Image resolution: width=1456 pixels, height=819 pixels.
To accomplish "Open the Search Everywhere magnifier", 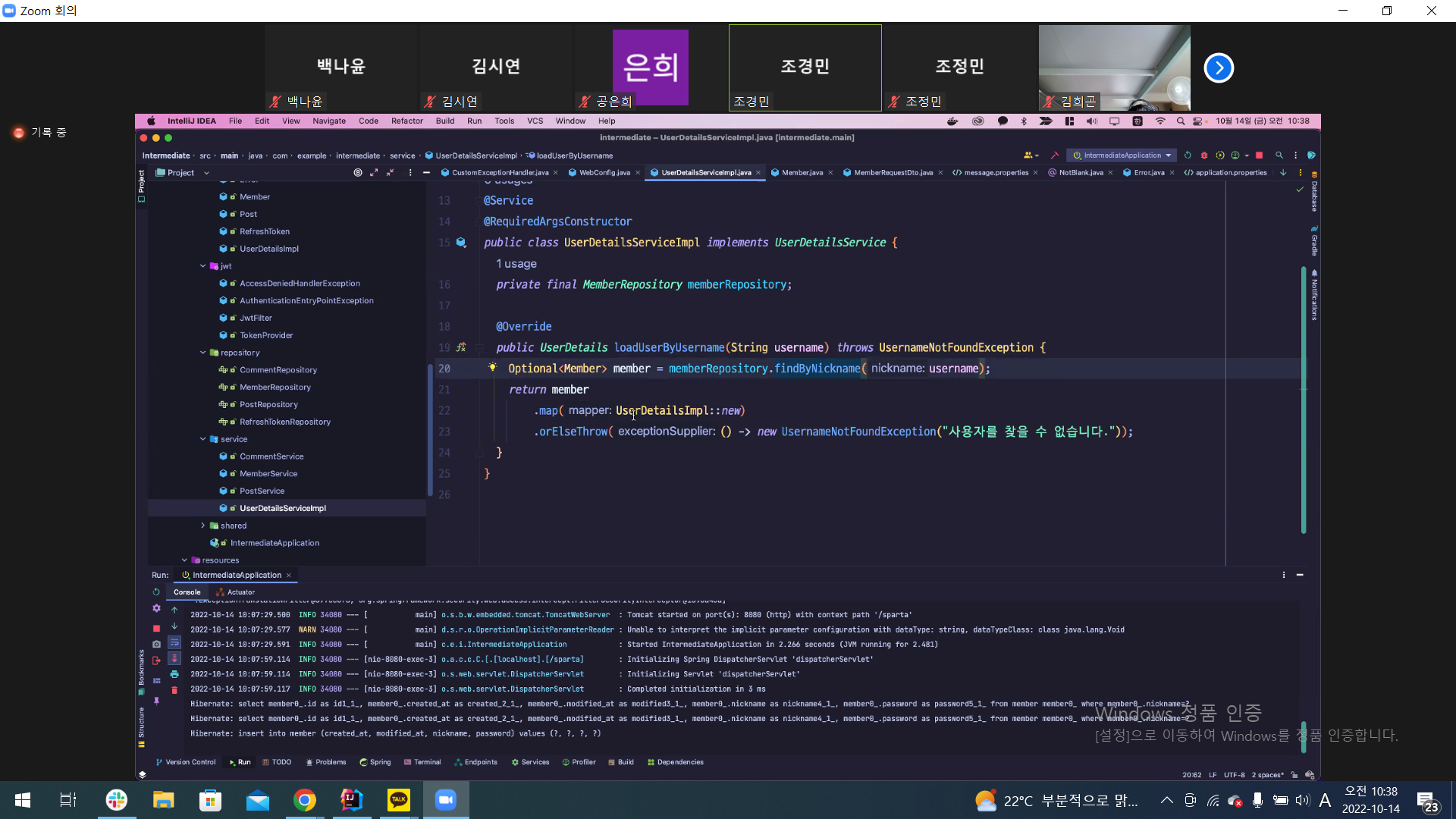I will [x=1279, y=155].
